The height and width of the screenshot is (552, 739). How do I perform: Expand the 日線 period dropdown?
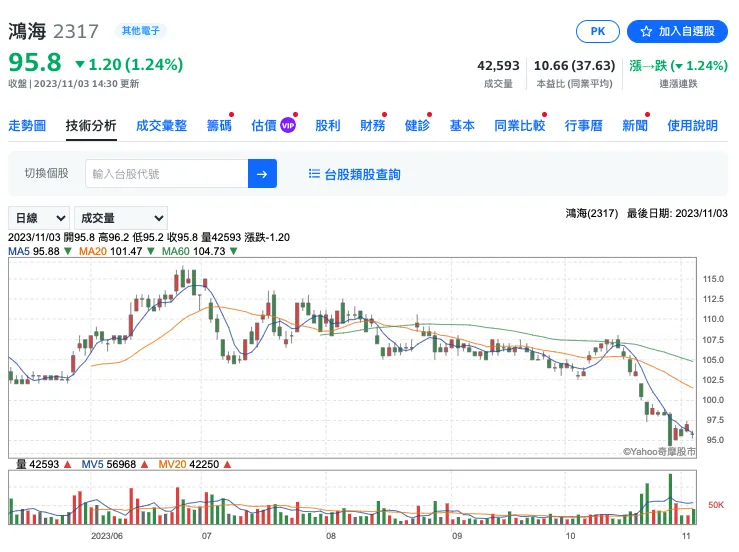point(39,218)
